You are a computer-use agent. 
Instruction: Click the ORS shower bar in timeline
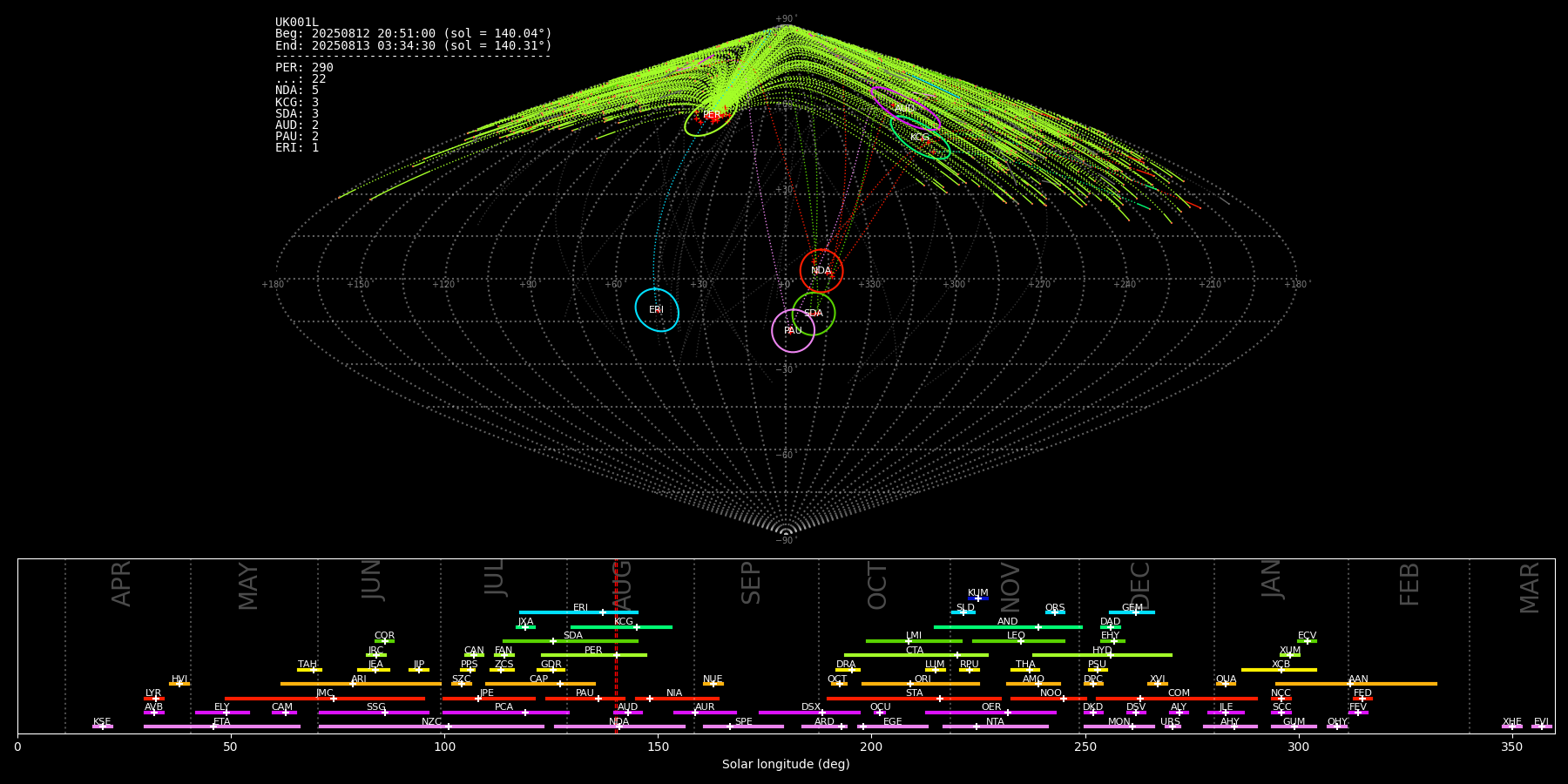(x=1055, y=612)
